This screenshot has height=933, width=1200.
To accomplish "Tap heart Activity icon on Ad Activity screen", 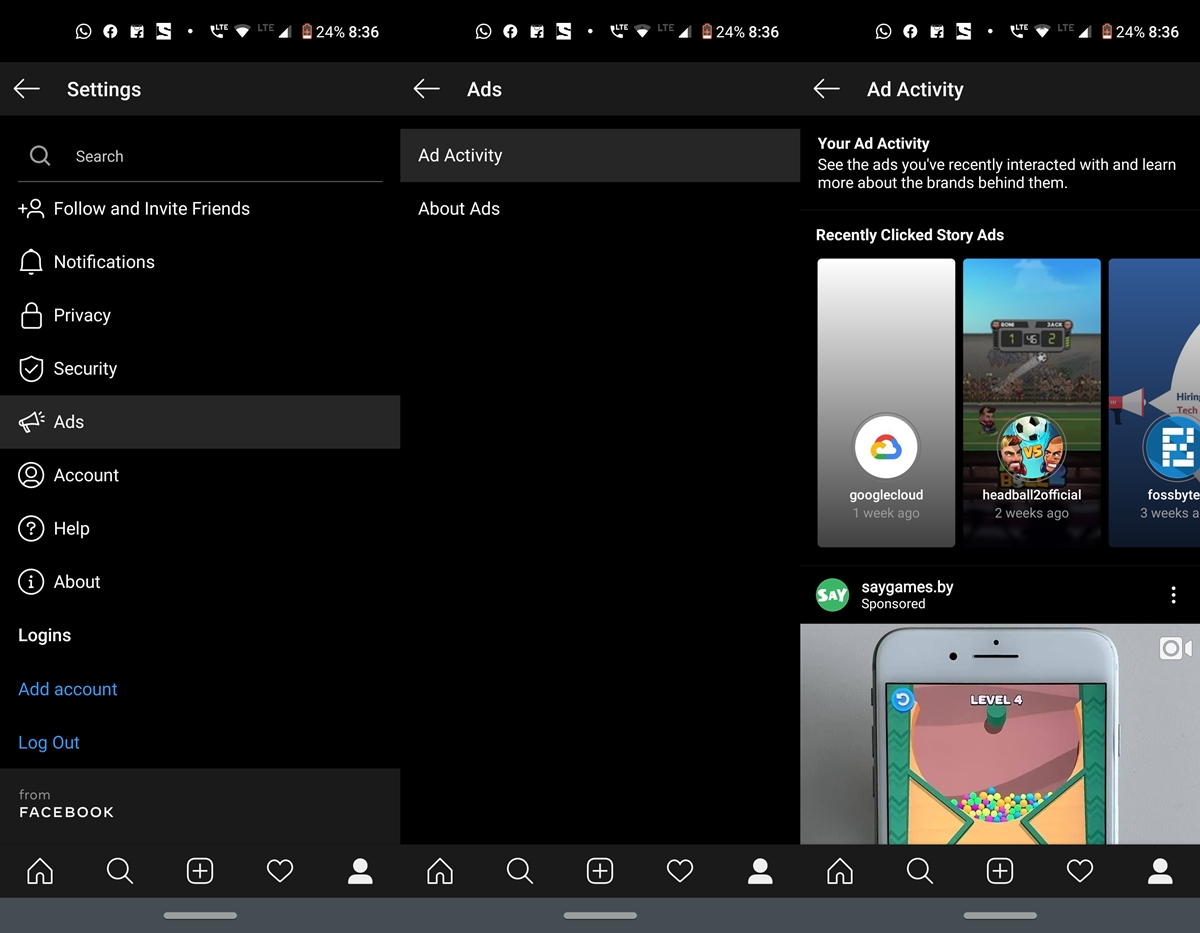I will pyautogui.click(x=1080, y=871).
